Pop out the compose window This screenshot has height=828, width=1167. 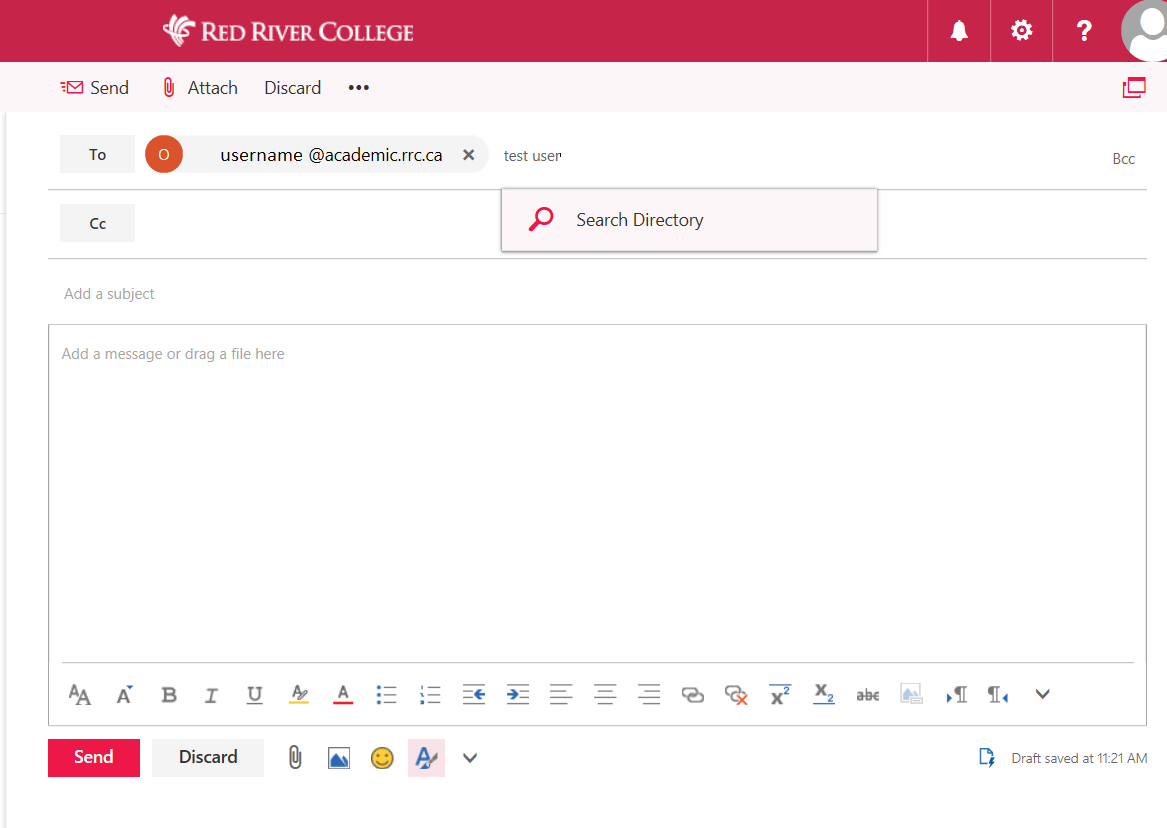1134,87
